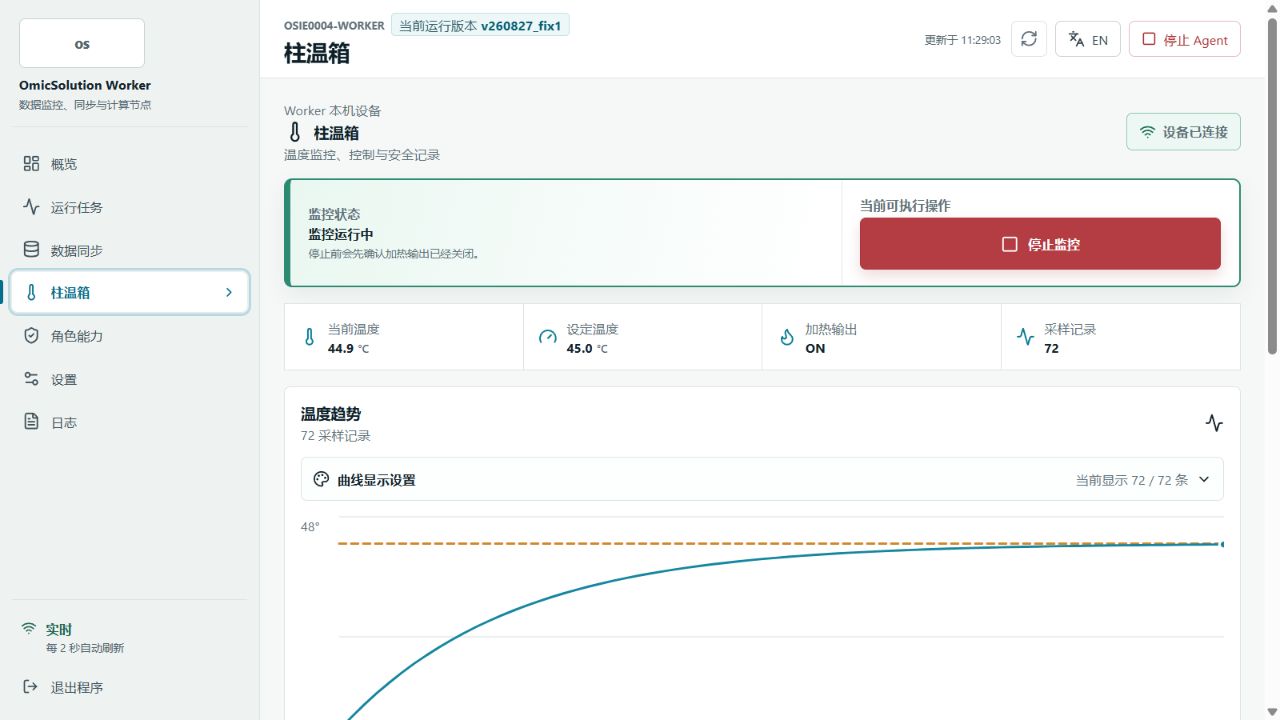Click the flame icon beside 加热输出

[x=787, y=337]
